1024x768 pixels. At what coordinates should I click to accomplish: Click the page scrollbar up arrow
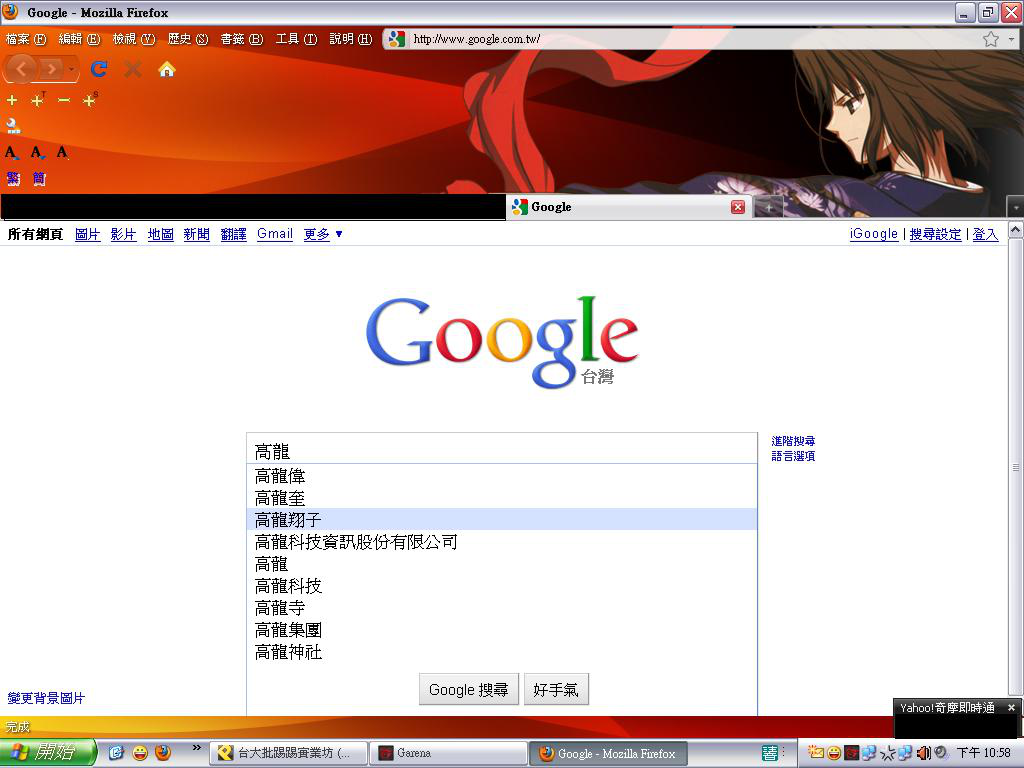(1016, 230)
